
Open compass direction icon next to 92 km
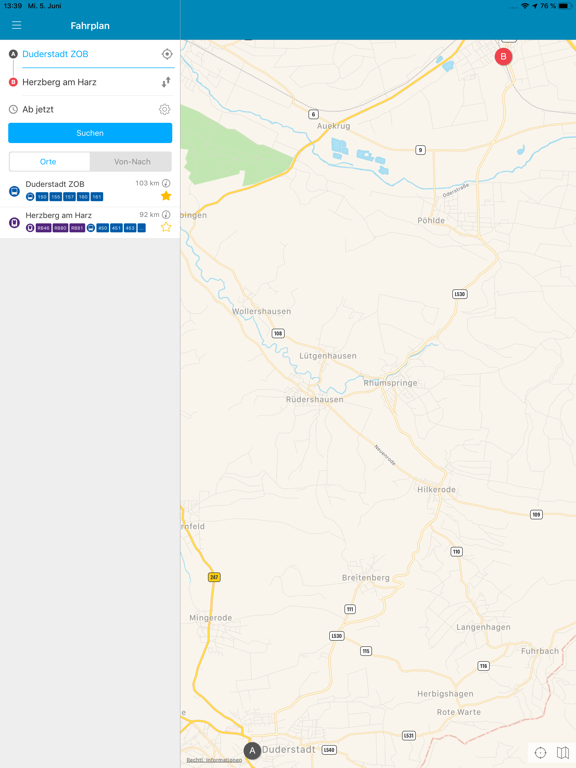point(166,215)
